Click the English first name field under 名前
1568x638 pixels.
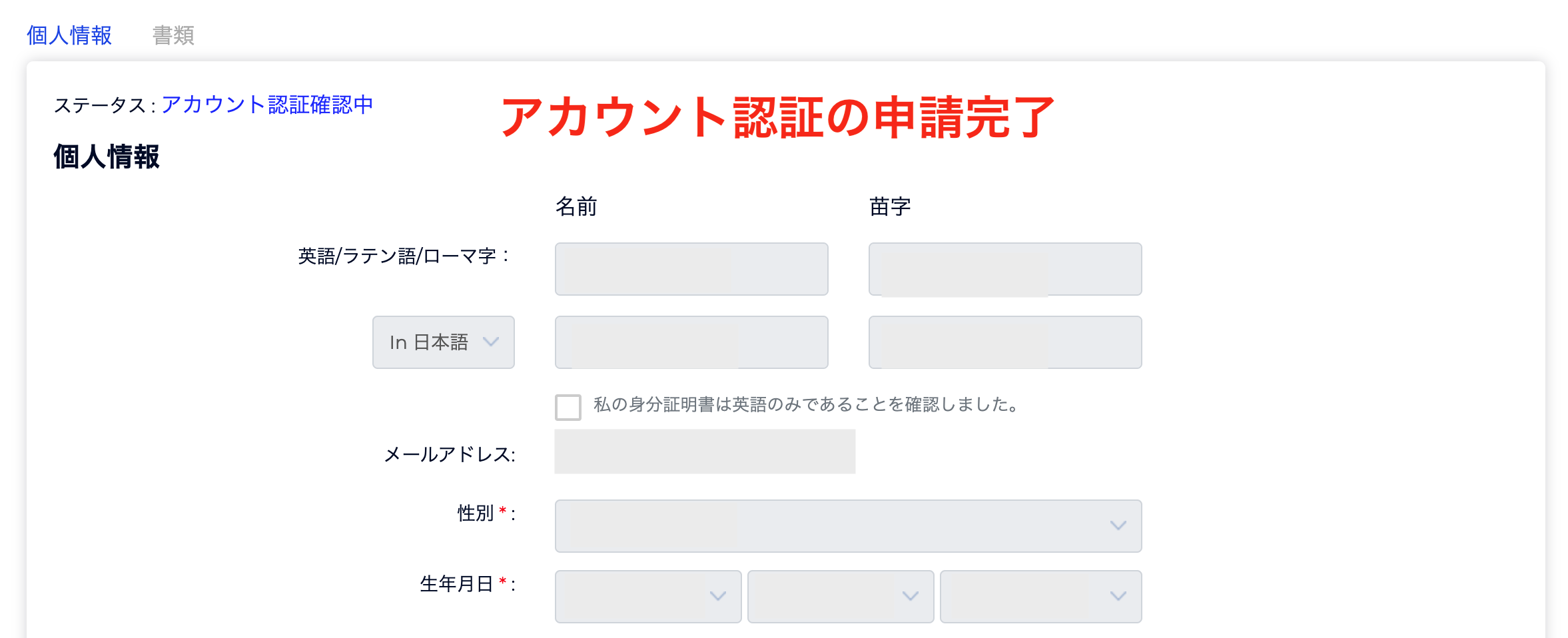click(691, 268)
